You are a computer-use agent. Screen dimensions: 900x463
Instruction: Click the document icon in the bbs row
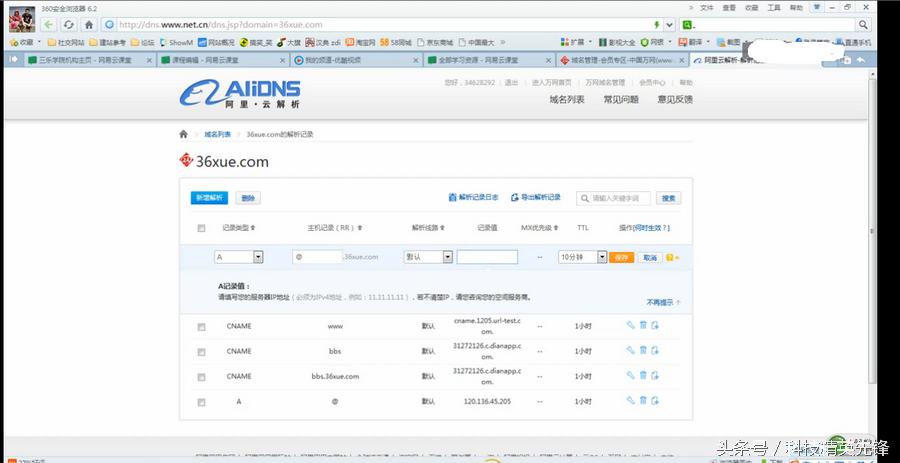coord(655,351)
